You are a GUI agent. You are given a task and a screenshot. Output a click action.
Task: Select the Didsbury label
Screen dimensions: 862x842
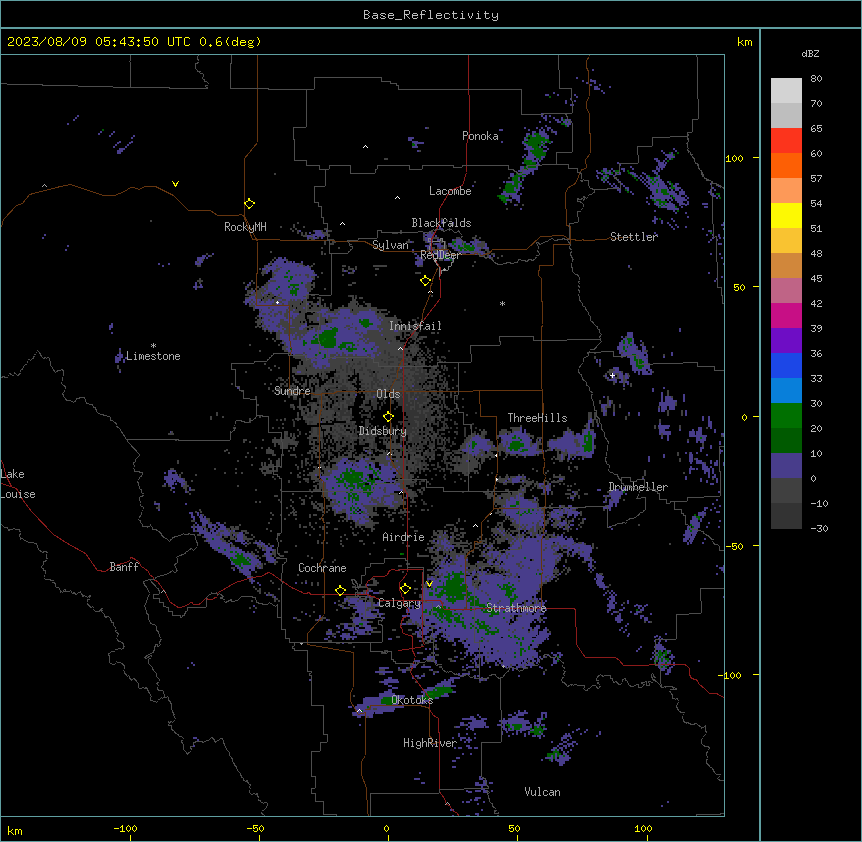383,431
